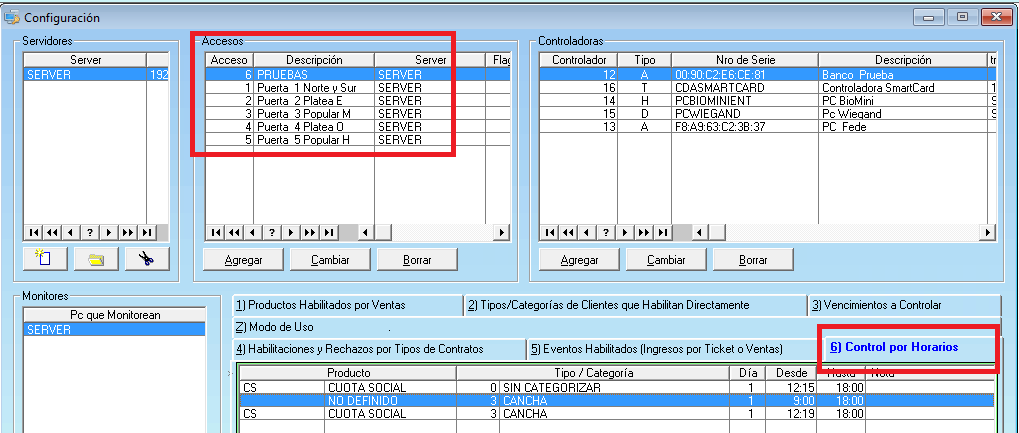Click Borrar button under Controladoras
This screenshot has height=433, width=1019.
[x=753, y=259]
